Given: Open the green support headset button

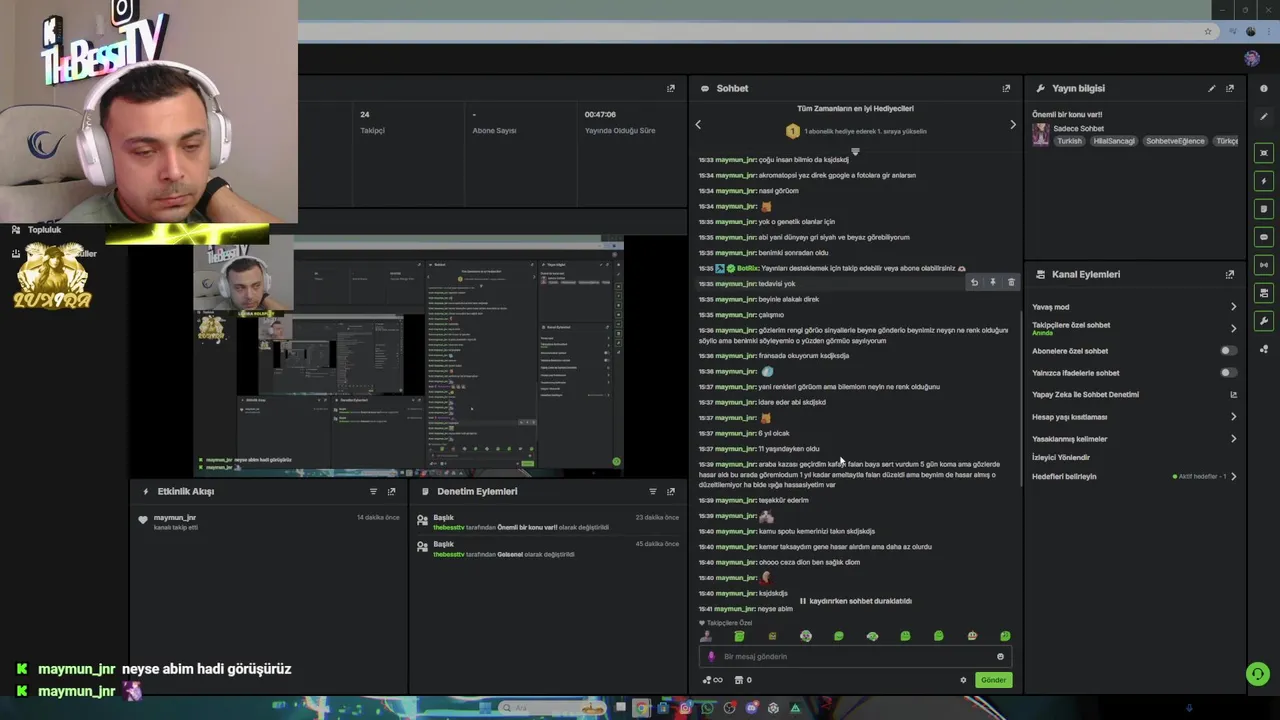Looking at the screenshot, I should (1258, 674).
